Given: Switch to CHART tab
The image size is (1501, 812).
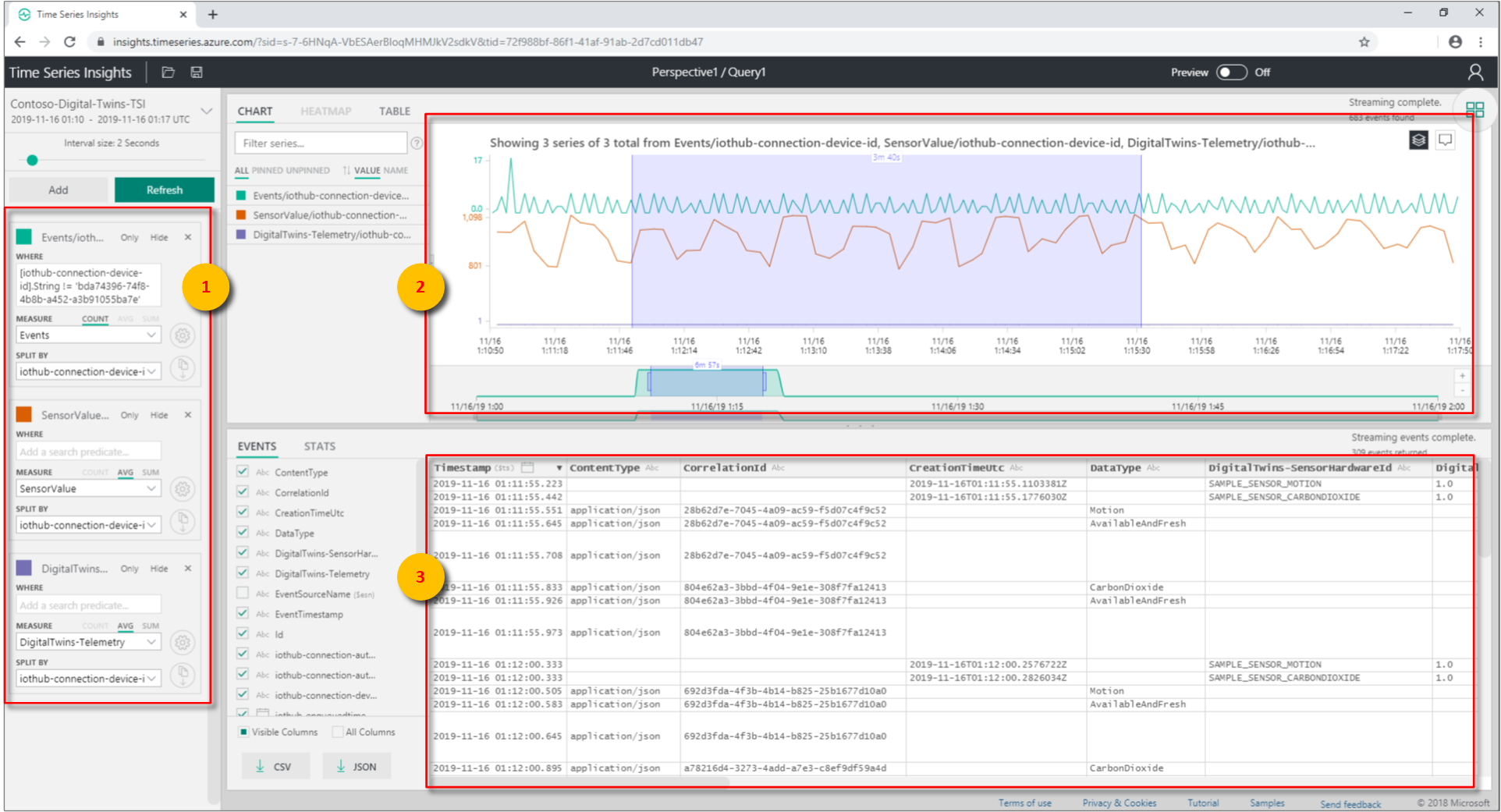Looking at the screenshot, I should (x=255, y=112).
